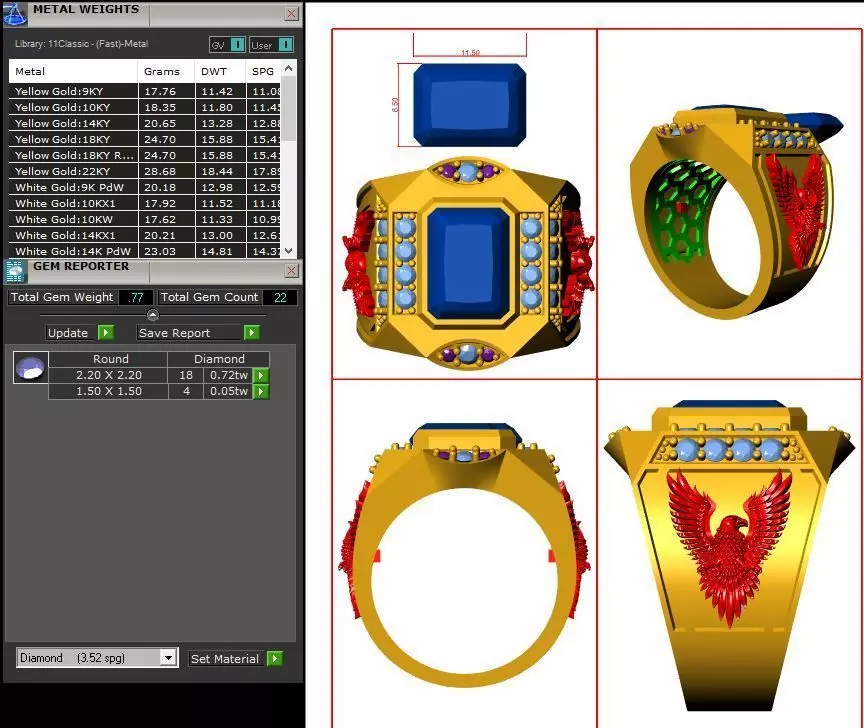This screenshot has height=728, width=864.
Task: Click the round gem thumbnail
Action: click(x=30, y=368)
